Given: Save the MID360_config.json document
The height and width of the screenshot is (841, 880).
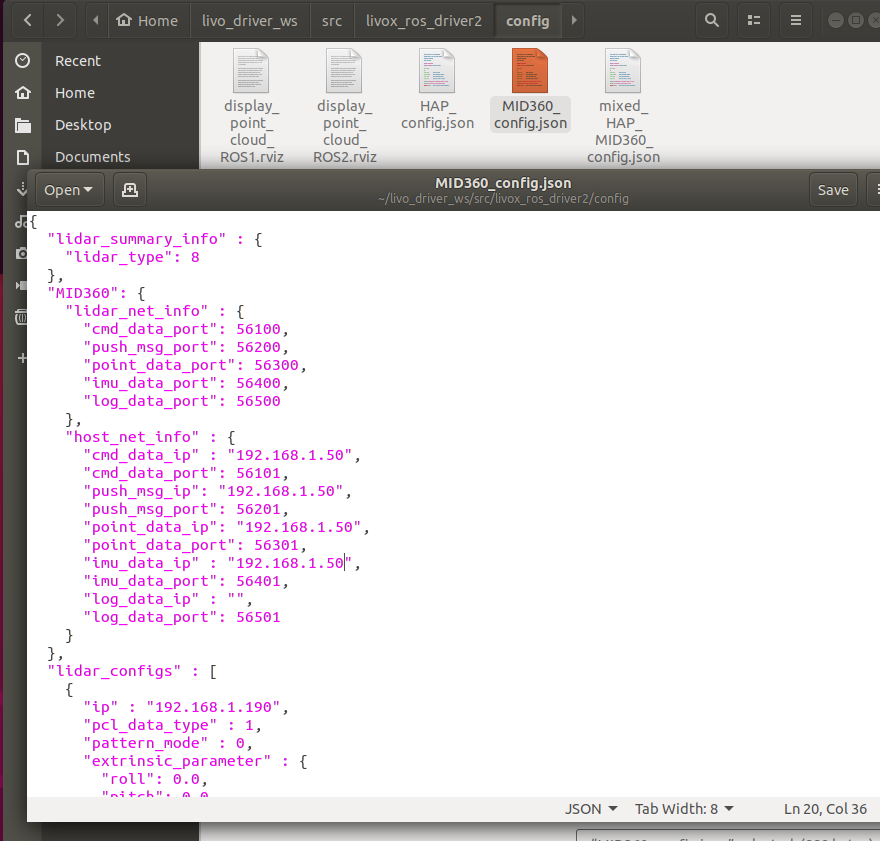Looking at the screenshot, I should click(x=833, y=190).
